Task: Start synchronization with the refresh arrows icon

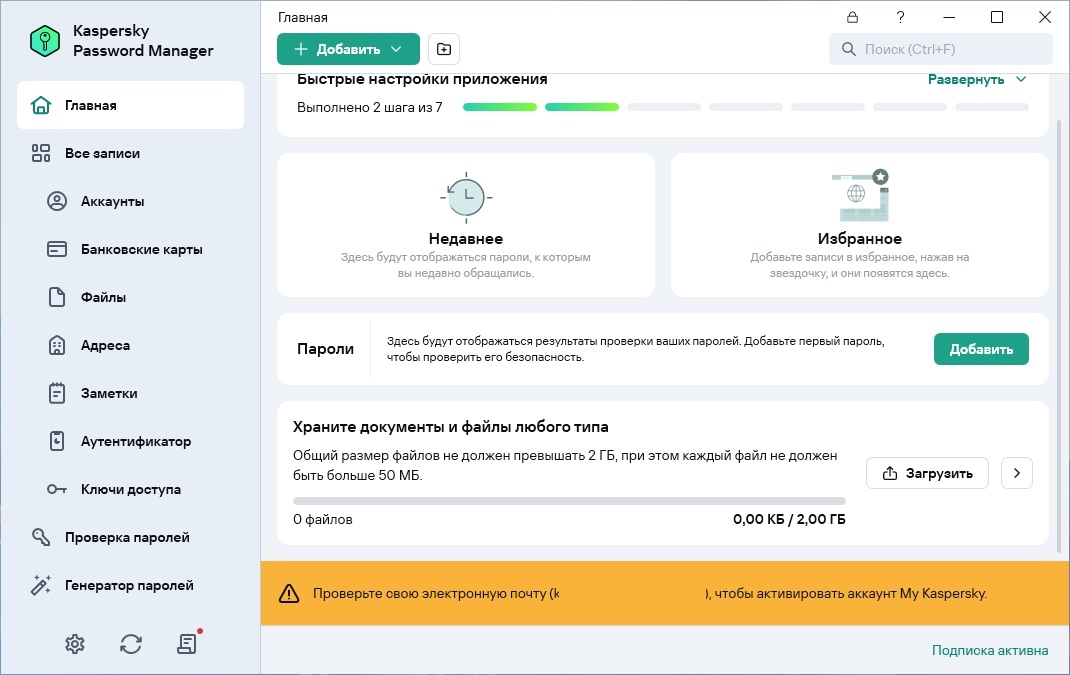Action: [x=131, y=644]
